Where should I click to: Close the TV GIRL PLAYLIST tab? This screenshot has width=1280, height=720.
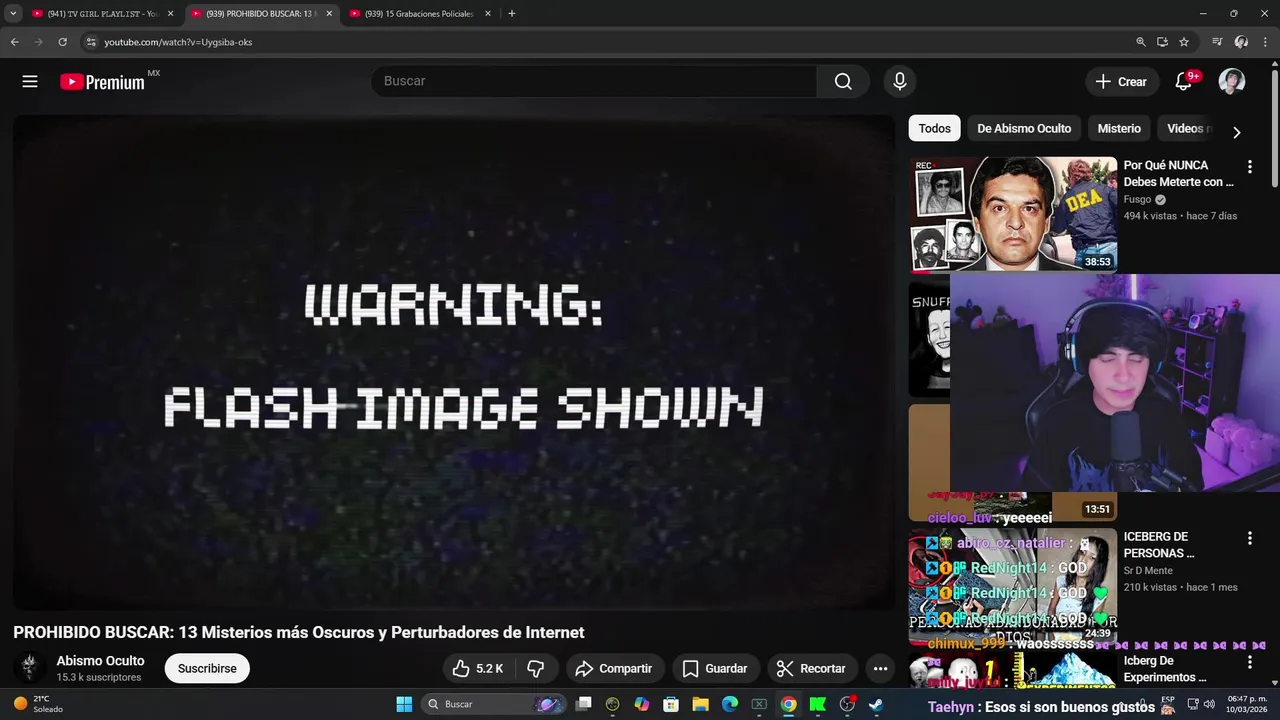[x=170, y=14]
